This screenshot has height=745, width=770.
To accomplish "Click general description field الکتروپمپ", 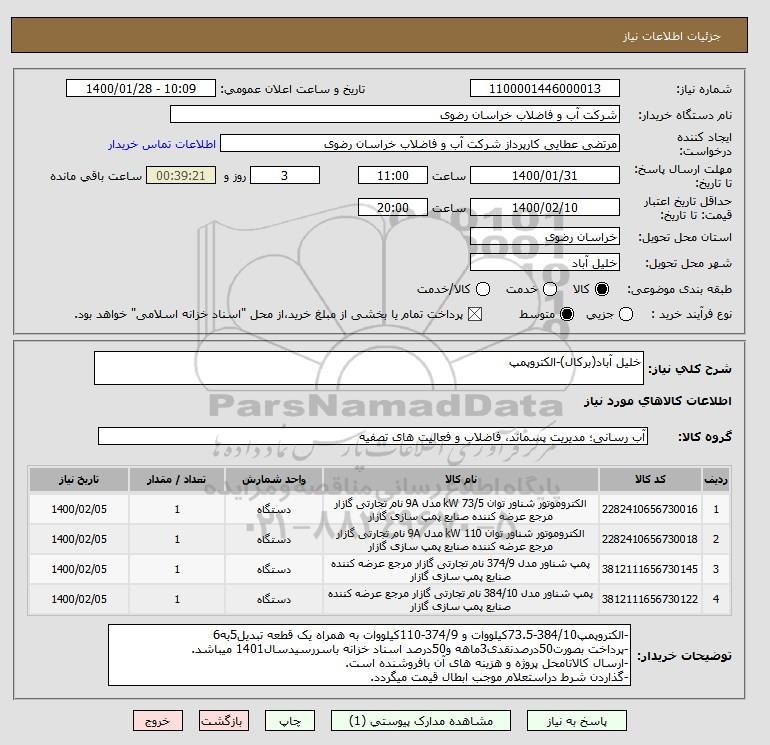I will click(369, 368).
